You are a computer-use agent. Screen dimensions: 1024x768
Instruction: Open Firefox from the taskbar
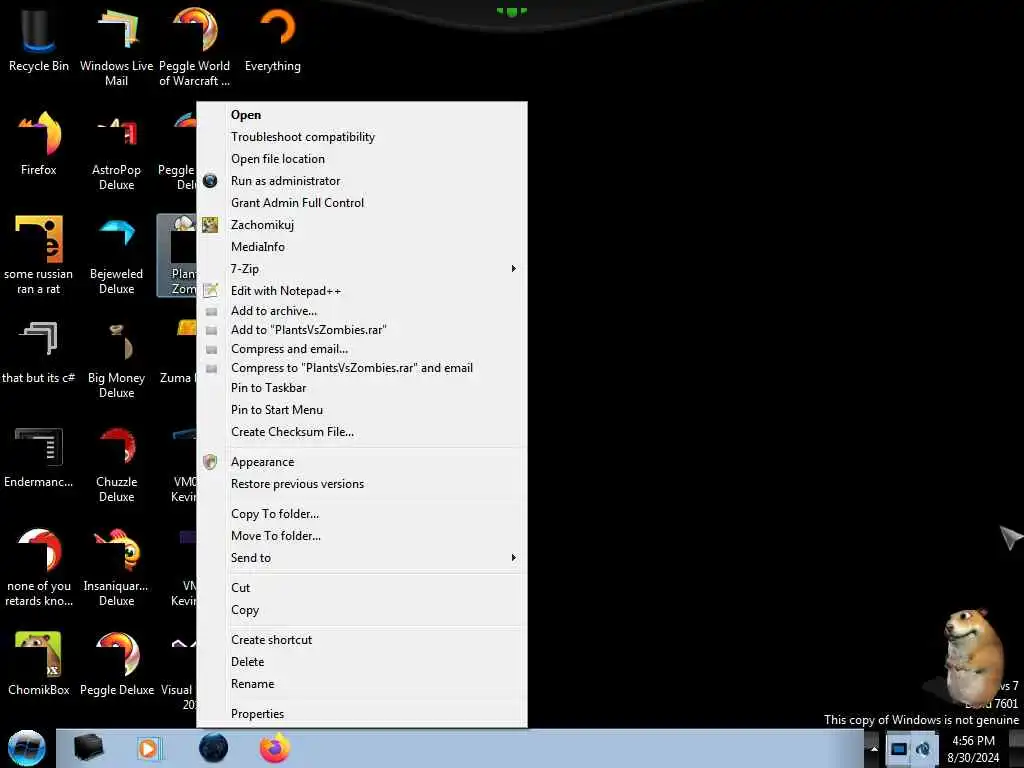[275, 748]
